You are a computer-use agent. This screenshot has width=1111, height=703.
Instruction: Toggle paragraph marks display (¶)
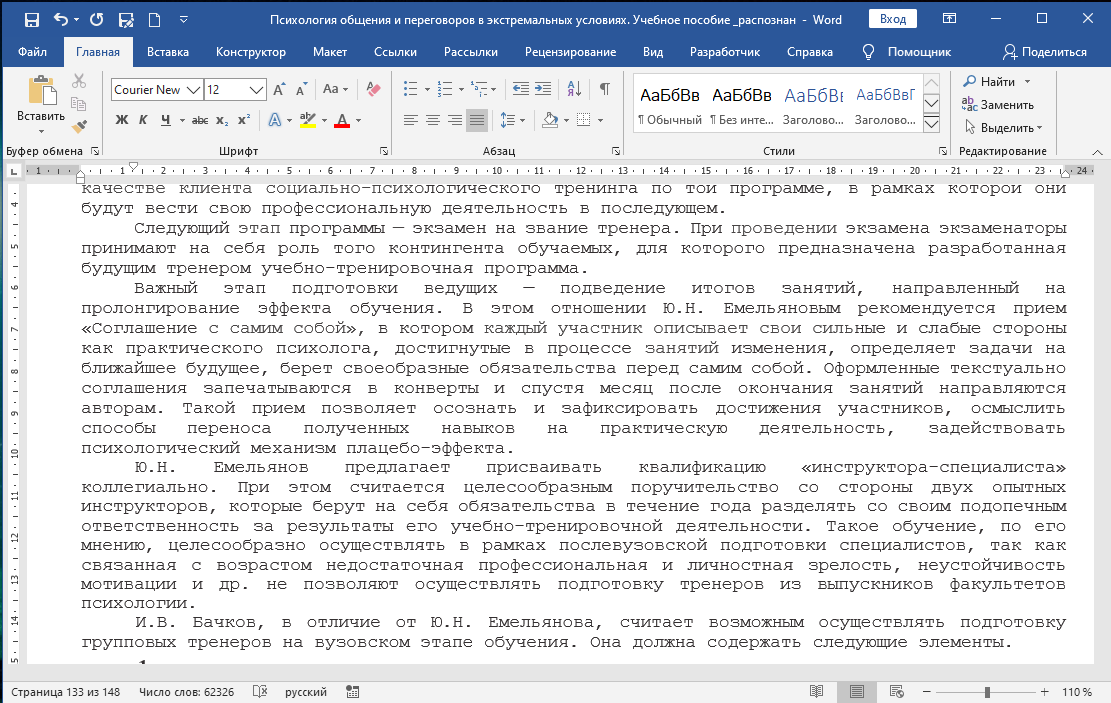(x=604, y=90)
